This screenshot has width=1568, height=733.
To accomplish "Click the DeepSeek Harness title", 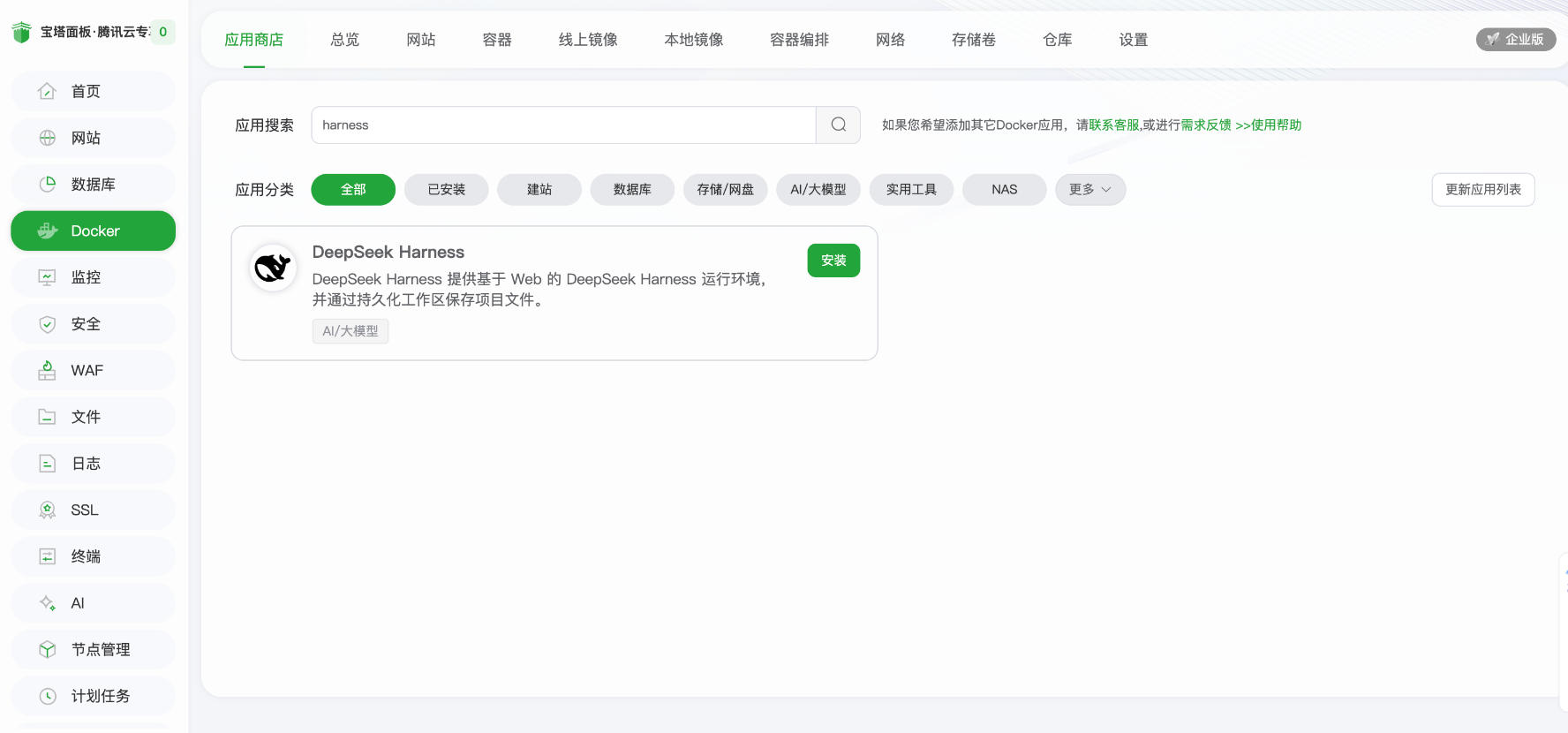I will [388, 252].
